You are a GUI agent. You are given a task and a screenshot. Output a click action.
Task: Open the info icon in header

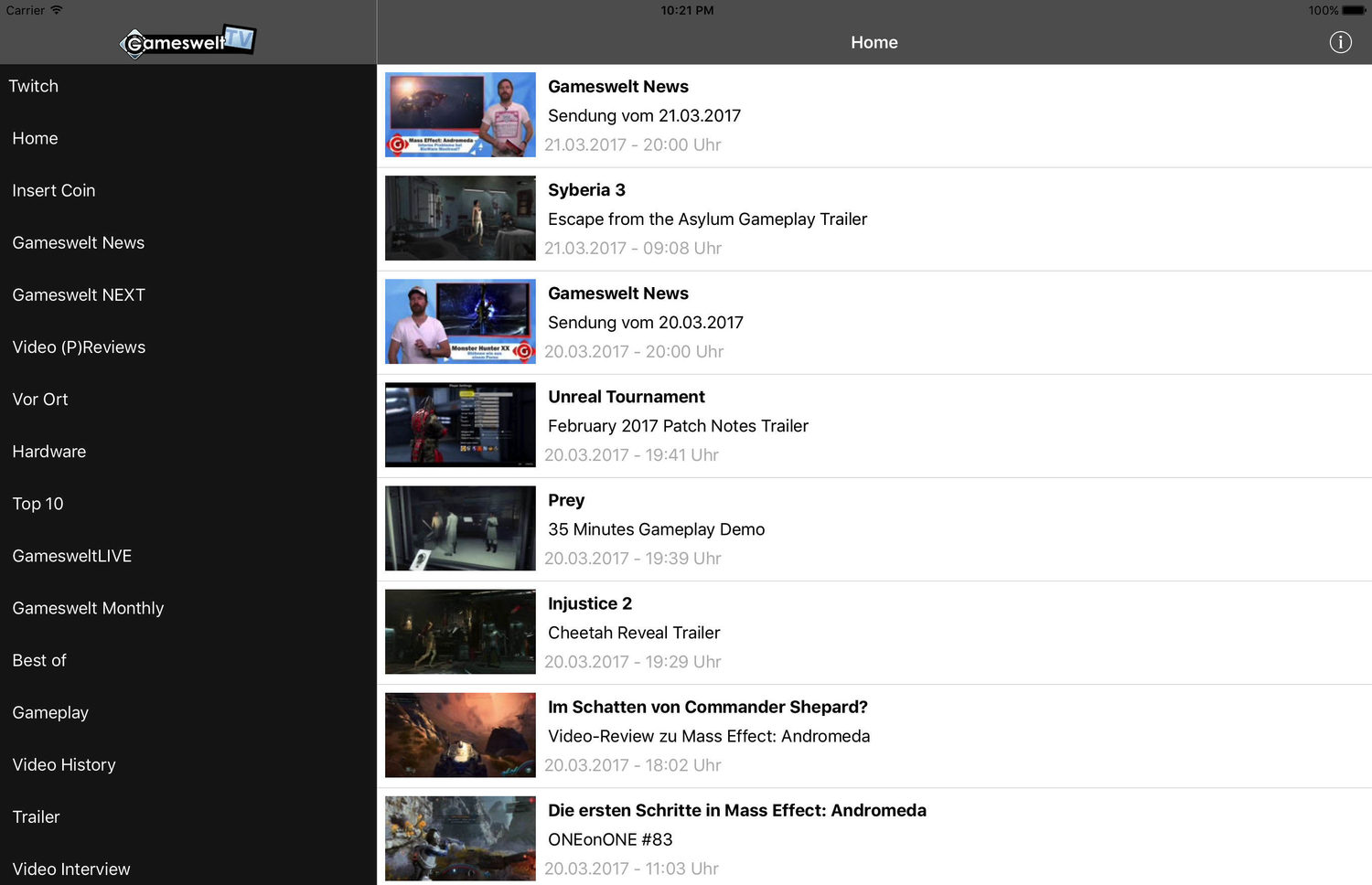pyautogui.click(x=1340, y=42)
